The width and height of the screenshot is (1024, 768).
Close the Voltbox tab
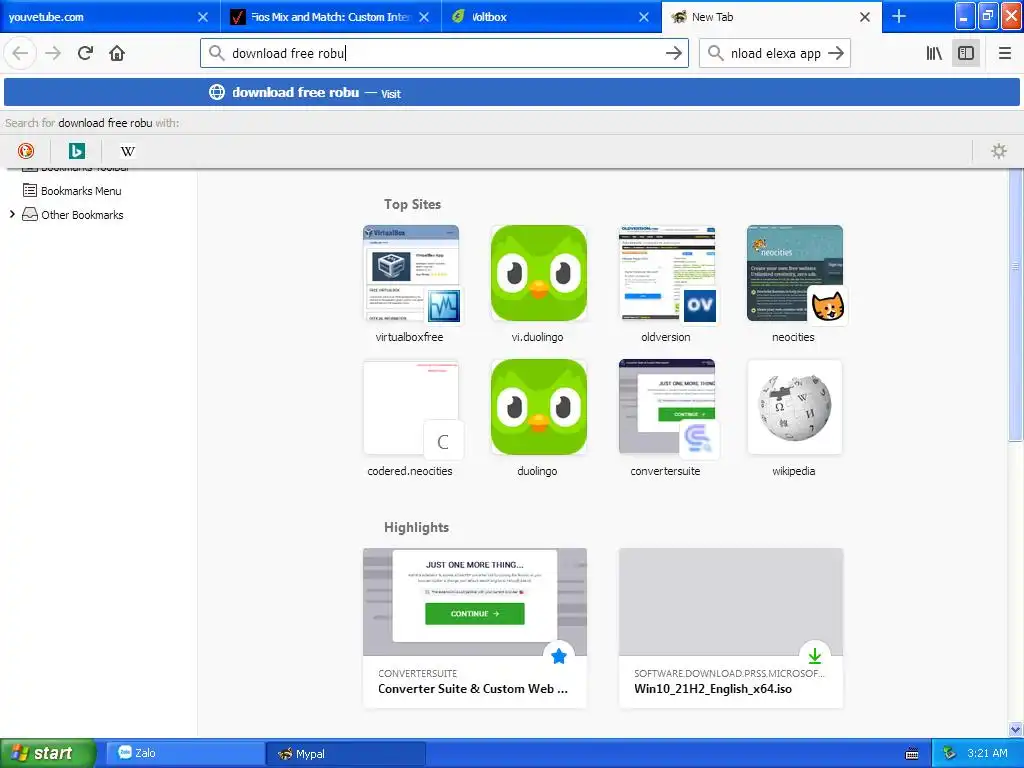(644, 17)
